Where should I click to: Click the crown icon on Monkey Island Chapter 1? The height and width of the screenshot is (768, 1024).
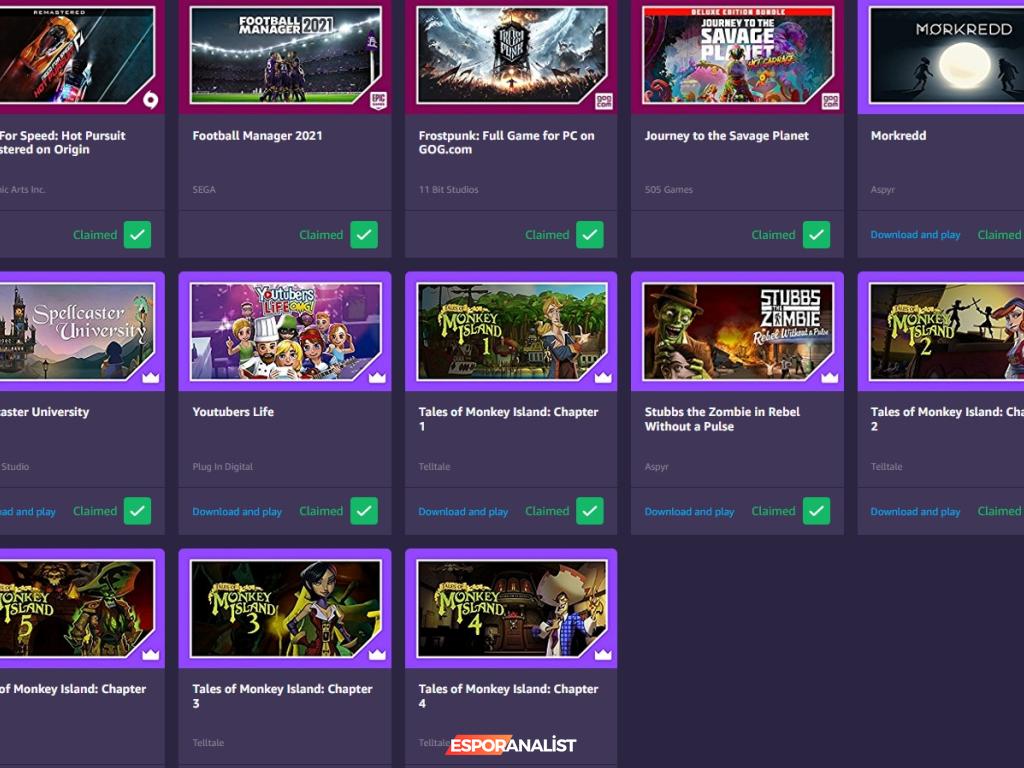pyautogui.click(x=603, y=377)
